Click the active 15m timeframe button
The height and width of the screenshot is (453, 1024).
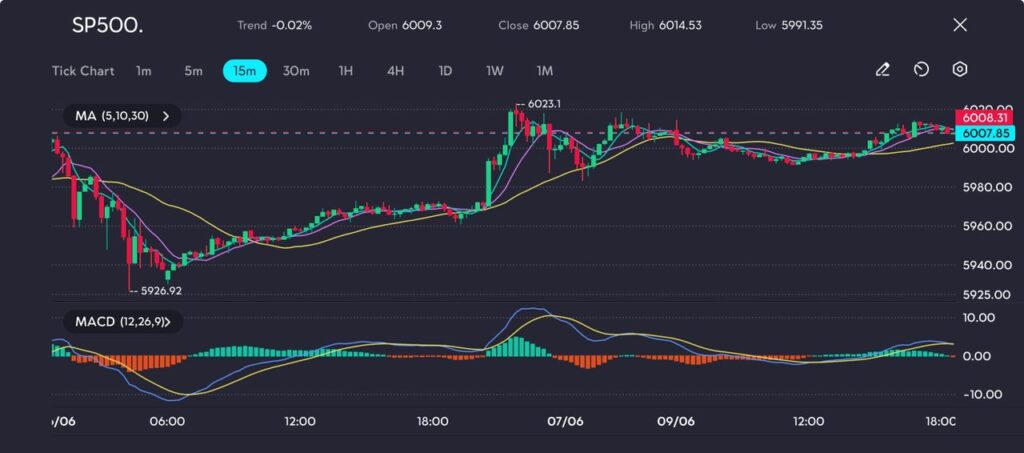(x=244, y=71)
